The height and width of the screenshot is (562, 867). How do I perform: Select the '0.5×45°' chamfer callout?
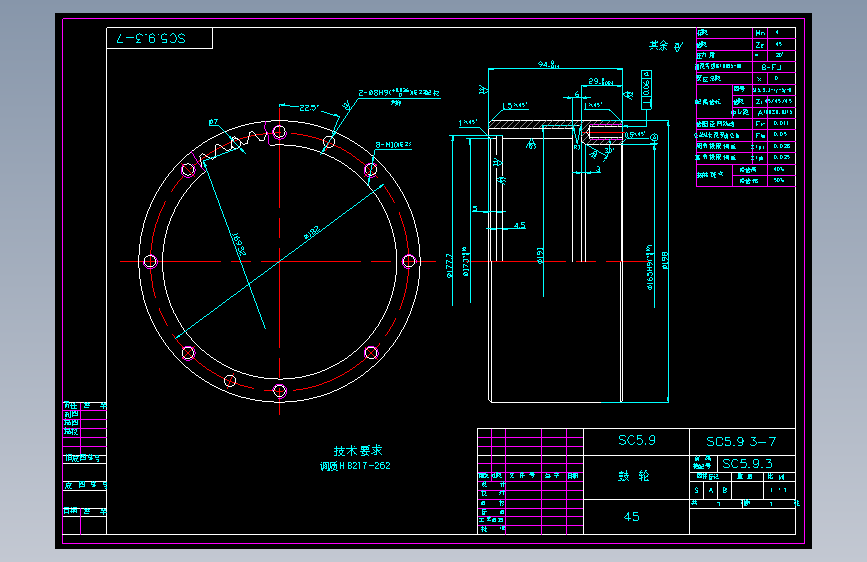[635, 134]
